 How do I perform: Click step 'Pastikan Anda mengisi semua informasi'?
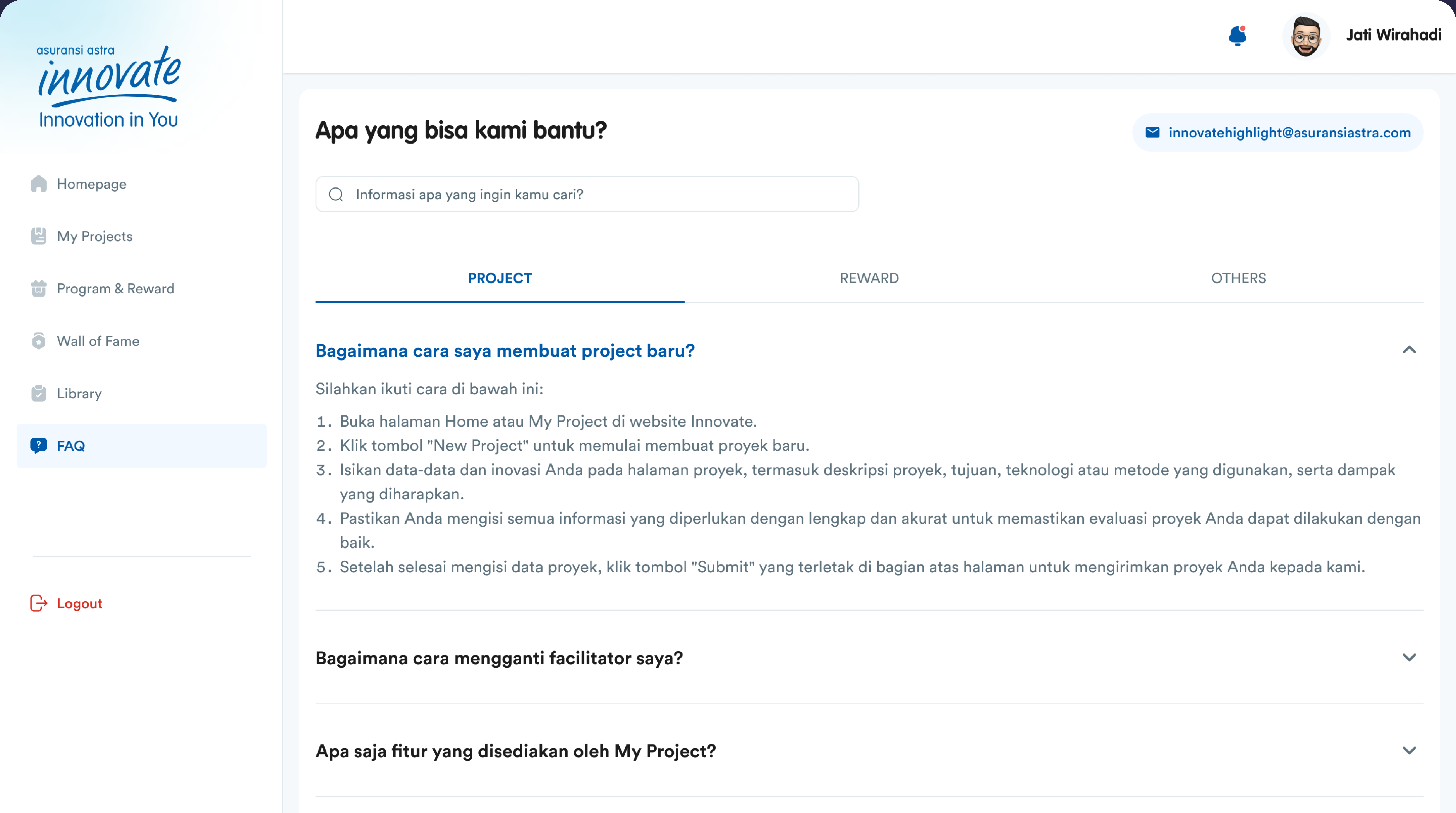[880, 530]
